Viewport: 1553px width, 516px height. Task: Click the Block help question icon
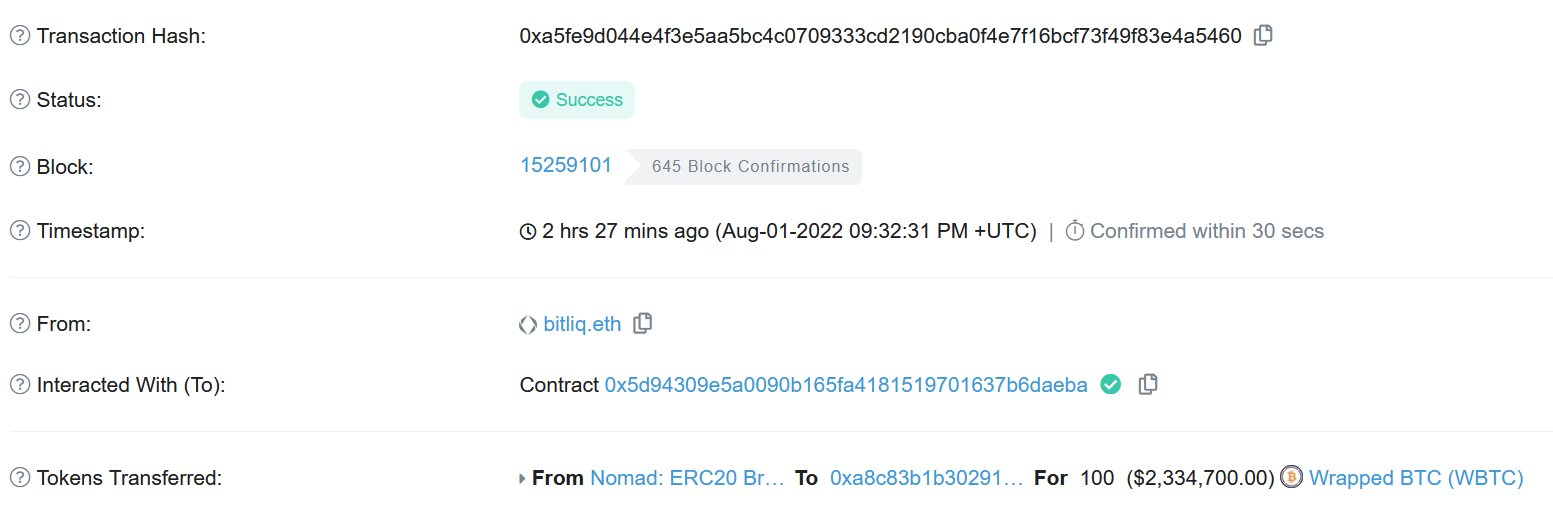coord(19,167)
